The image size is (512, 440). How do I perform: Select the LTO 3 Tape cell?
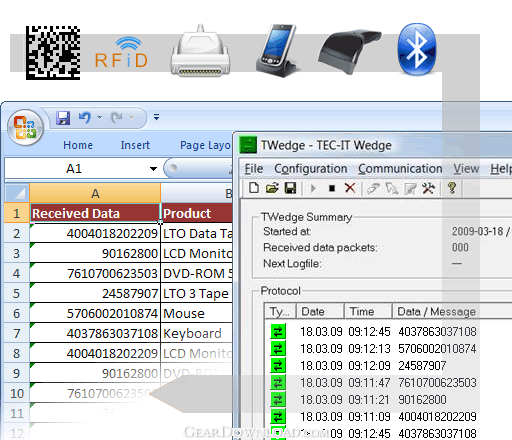197,293
